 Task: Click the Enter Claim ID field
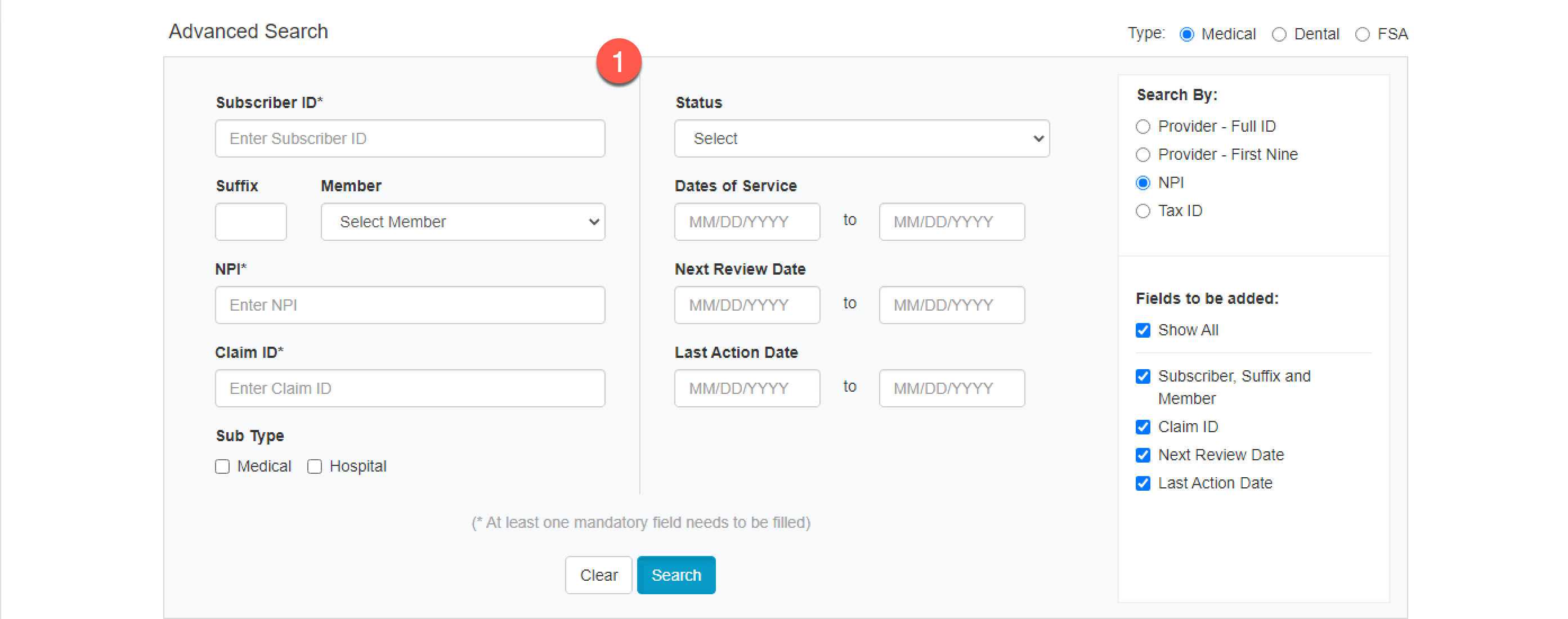point(410,388)
